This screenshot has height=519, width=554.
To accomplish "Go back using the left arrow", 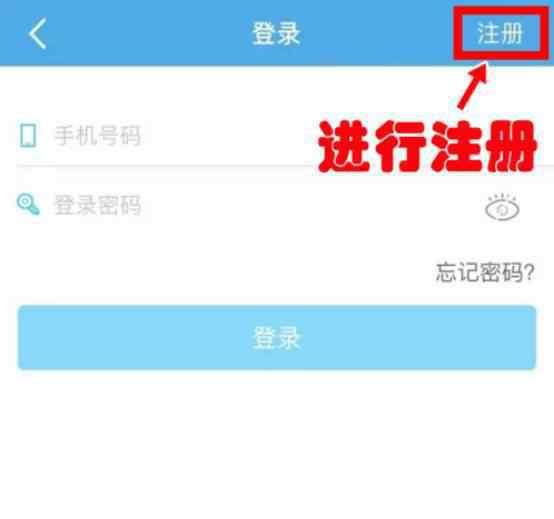I will point(37,34).
